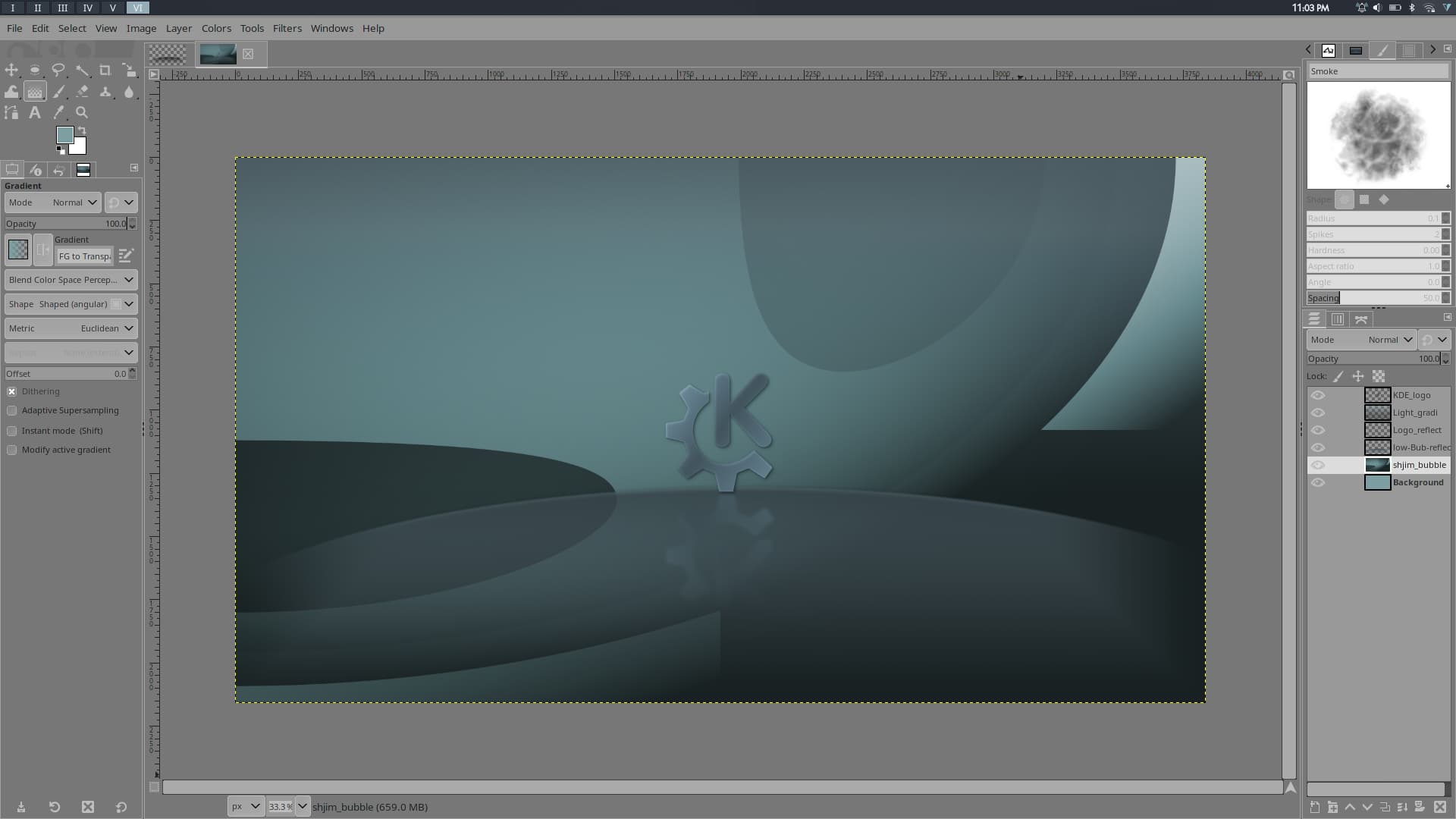Open the gradient tool Mode dropdown
Screen dimensions: 1456x819
click(53, 202)
